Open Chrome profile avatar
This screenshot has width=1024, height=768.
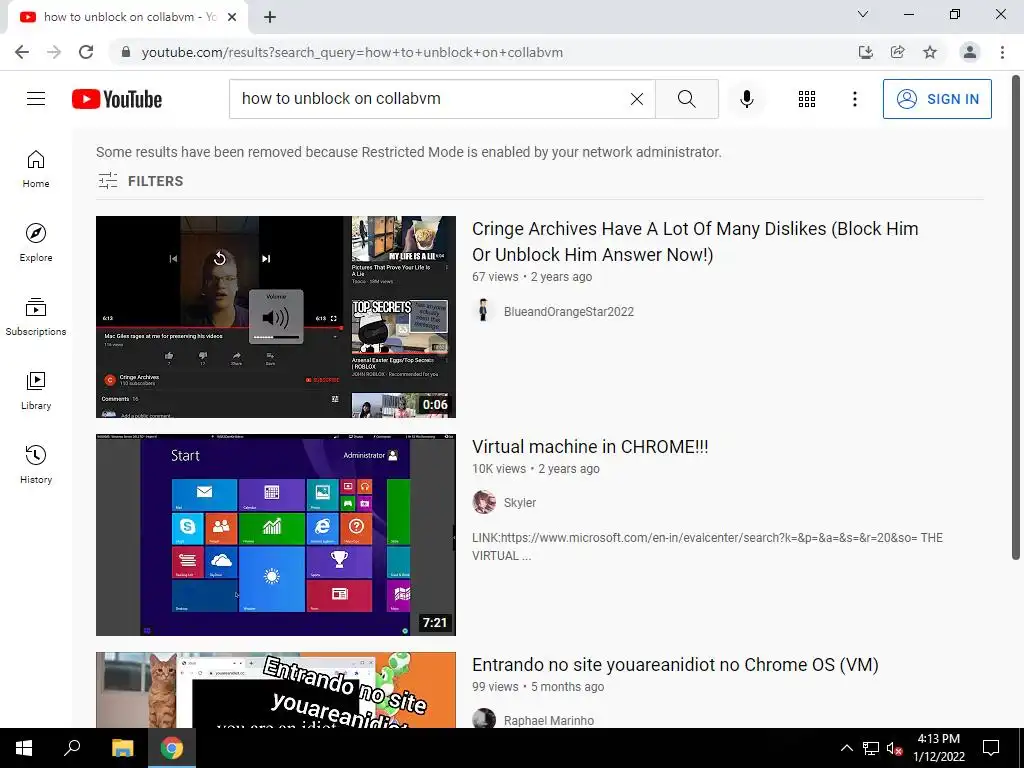click(x=970, y=52)
